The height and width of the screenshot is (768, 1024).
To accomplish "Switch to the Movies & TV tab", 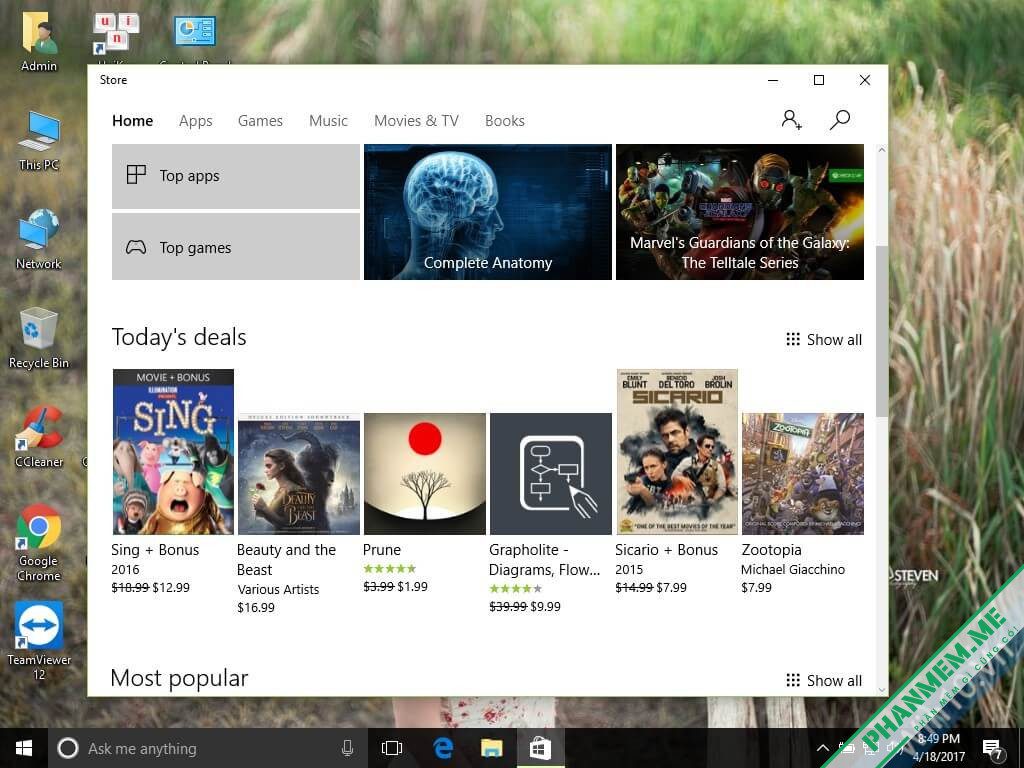I will click(416, 121).
